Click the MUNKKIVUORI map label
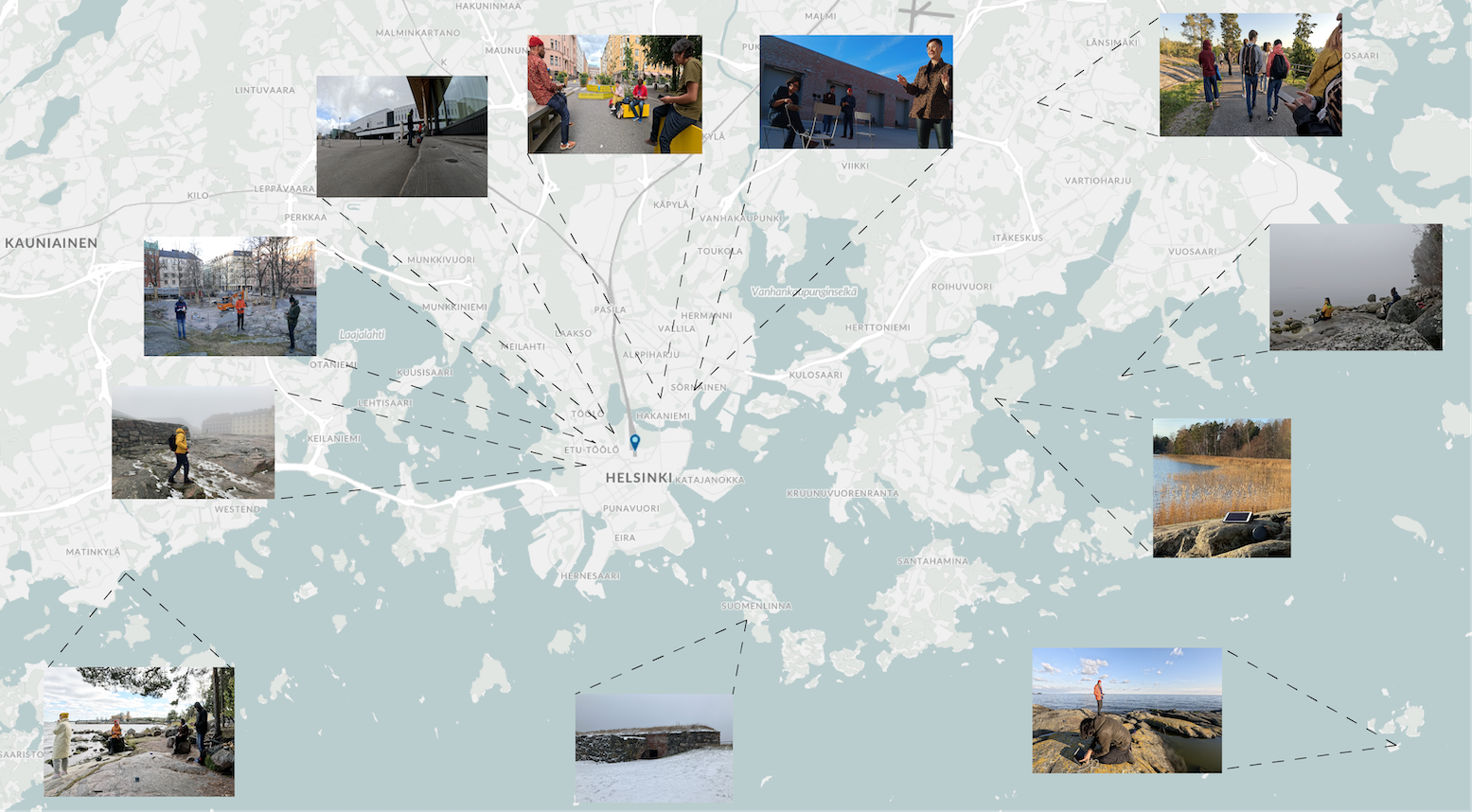The image size is (1472, 812). pyautogui.click(x=441, y=259)
